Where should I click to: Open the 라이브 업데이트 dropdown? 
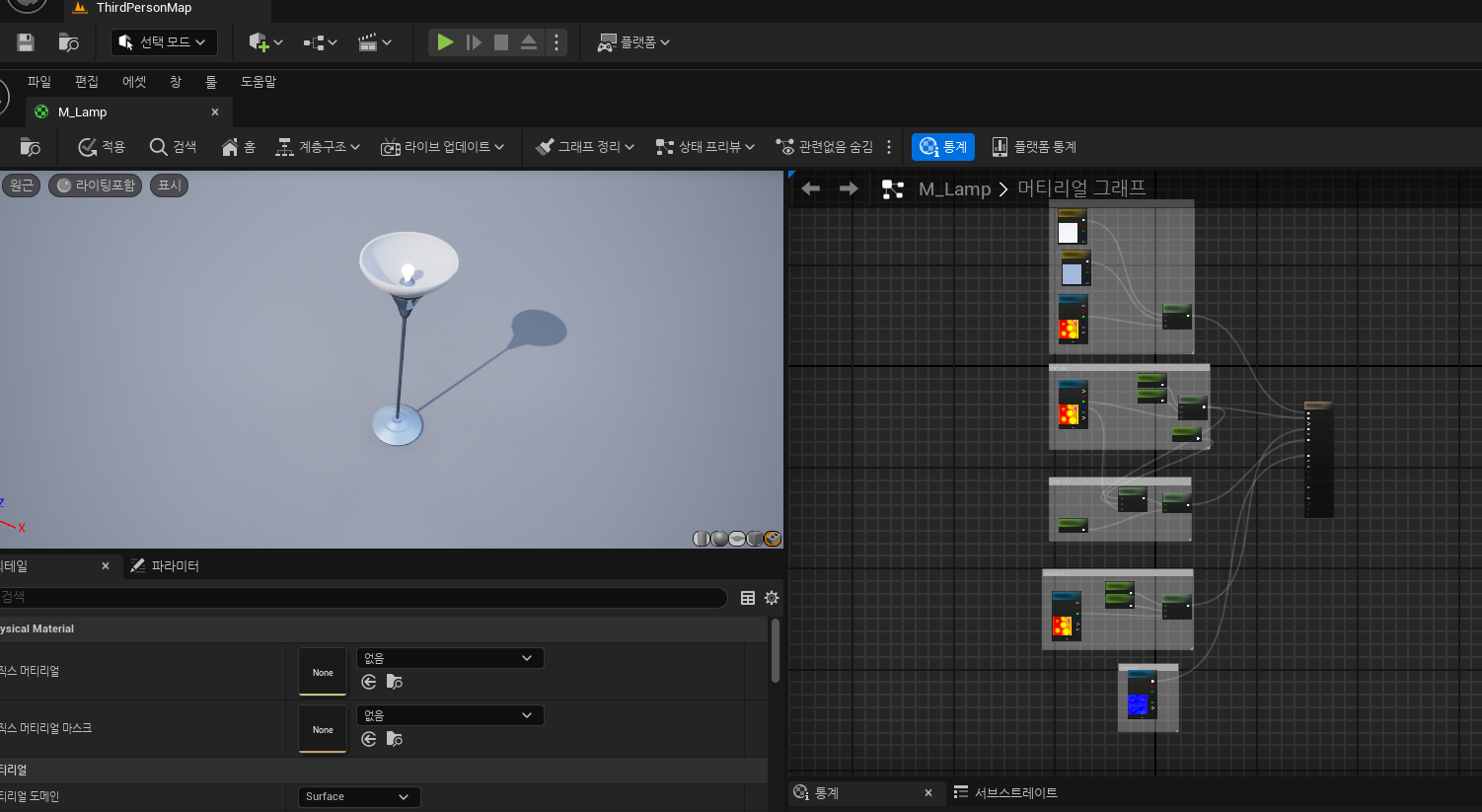click(442, 147)
